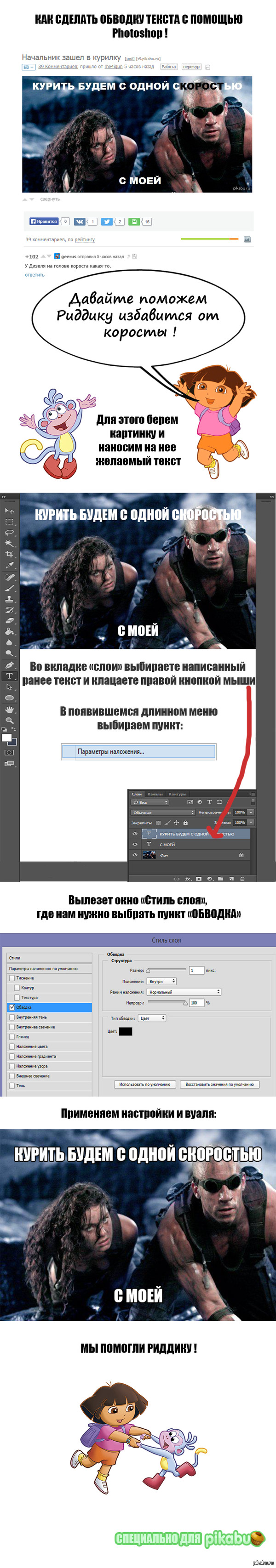Click the Работа tag button

pyautogui.click(x=169, y=66)
